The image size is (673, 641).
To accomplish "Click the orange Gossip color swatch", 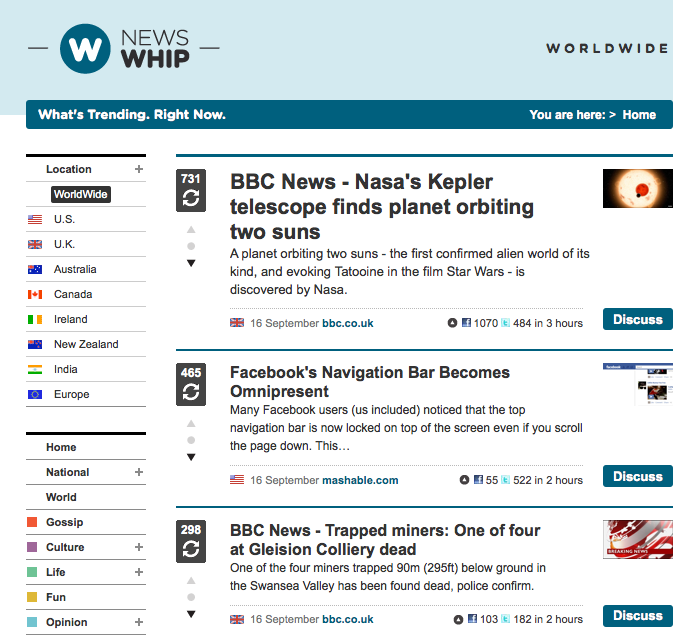I will pos(32,522).
